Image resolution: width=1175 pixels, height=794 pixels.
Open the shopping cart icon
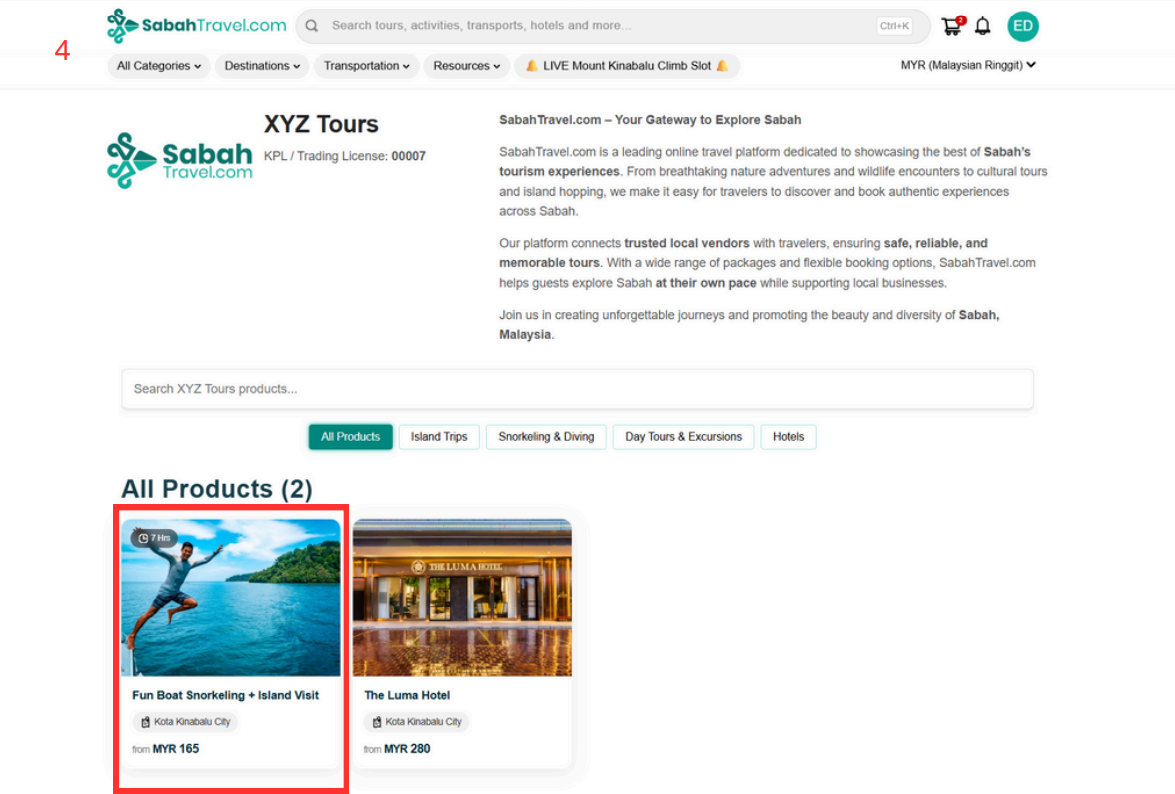(951, 27)
